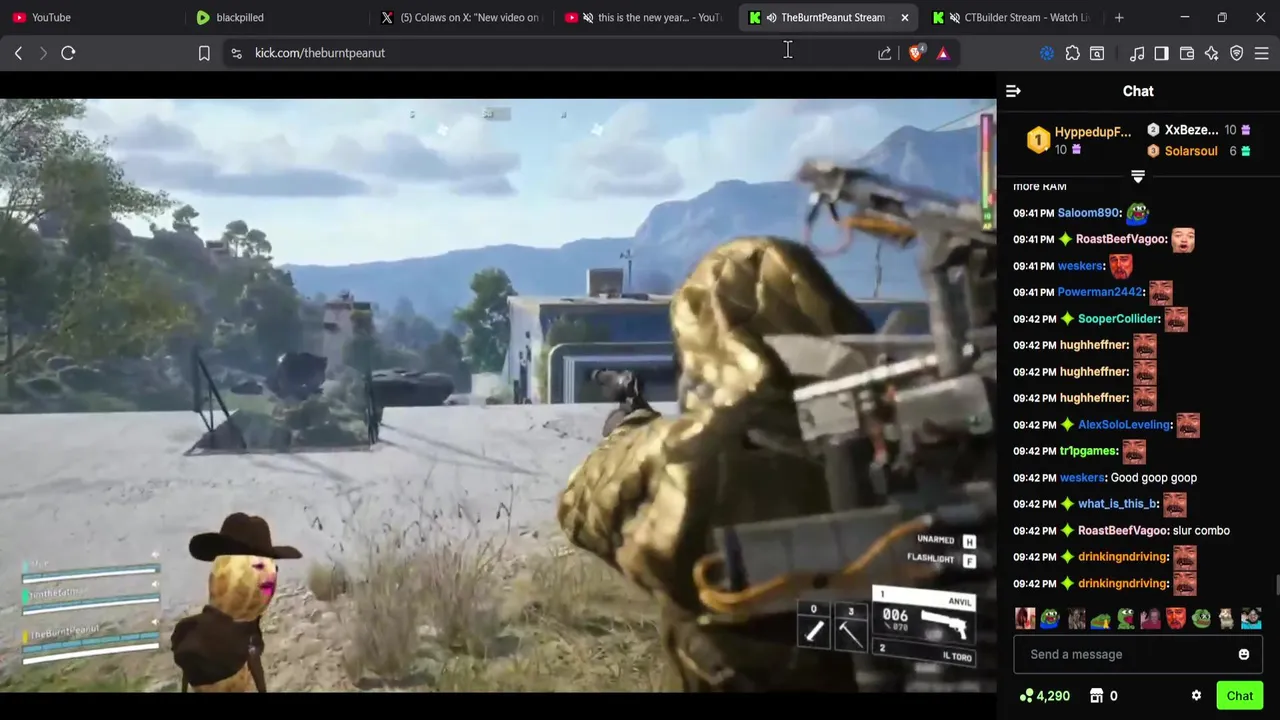Click the 'Good goop goop' chat message

pyautogui.click(x=1154, y=478)
